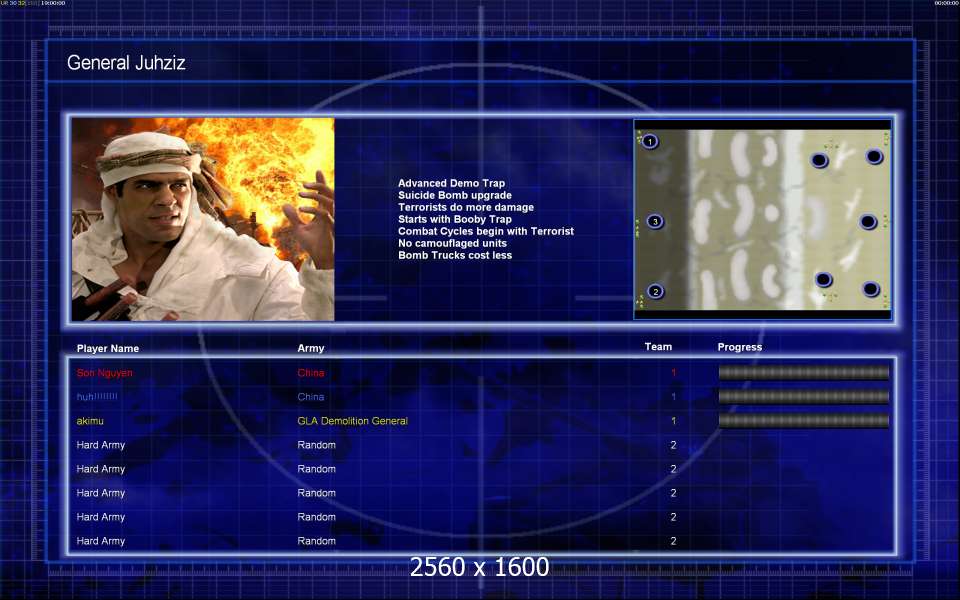Click Terrorists do more damage line
Viewport: 960px width, 600px height.
pyautogui.click(x=466, y=207)
